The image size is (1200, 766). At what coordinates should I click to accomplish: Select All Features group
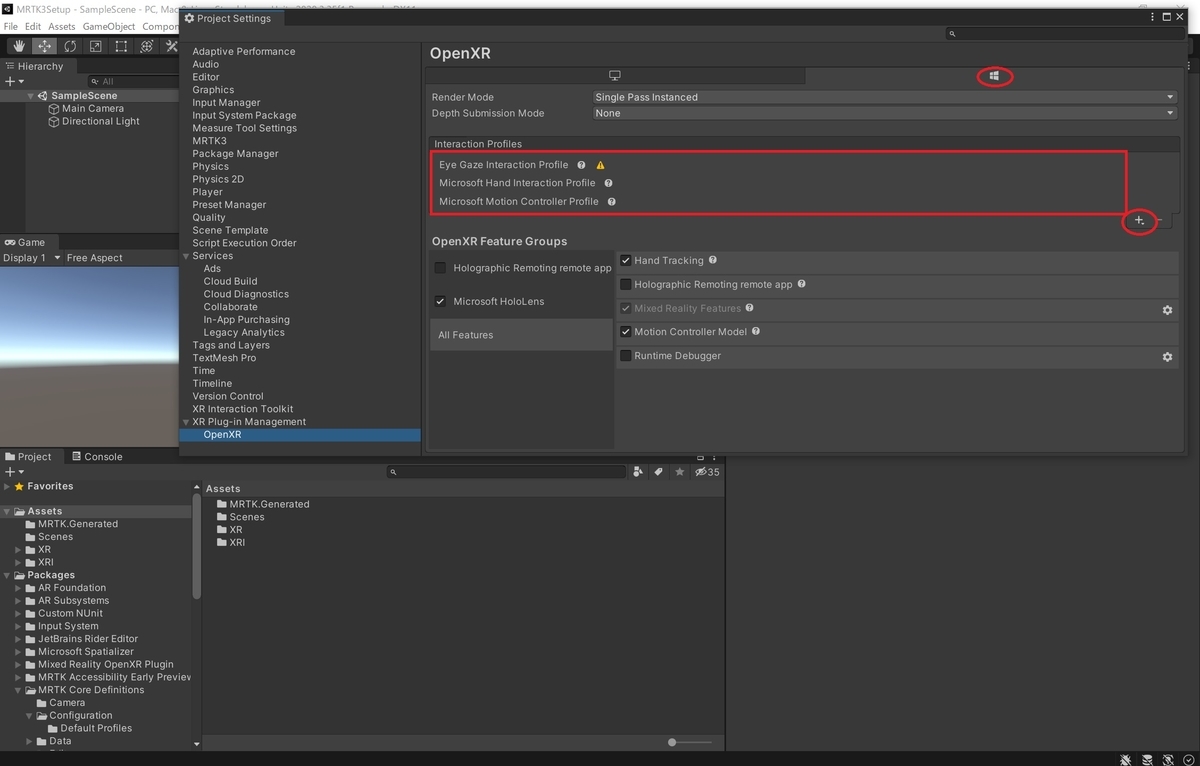[520, 335]
